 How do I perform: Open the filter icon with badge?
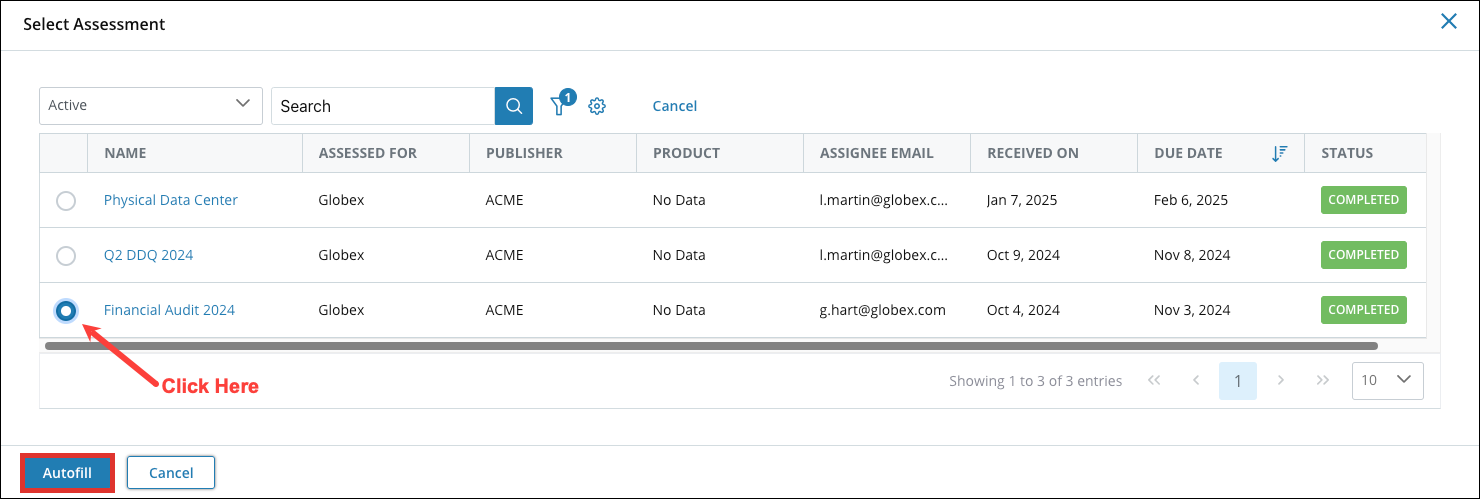click(561, 104)
